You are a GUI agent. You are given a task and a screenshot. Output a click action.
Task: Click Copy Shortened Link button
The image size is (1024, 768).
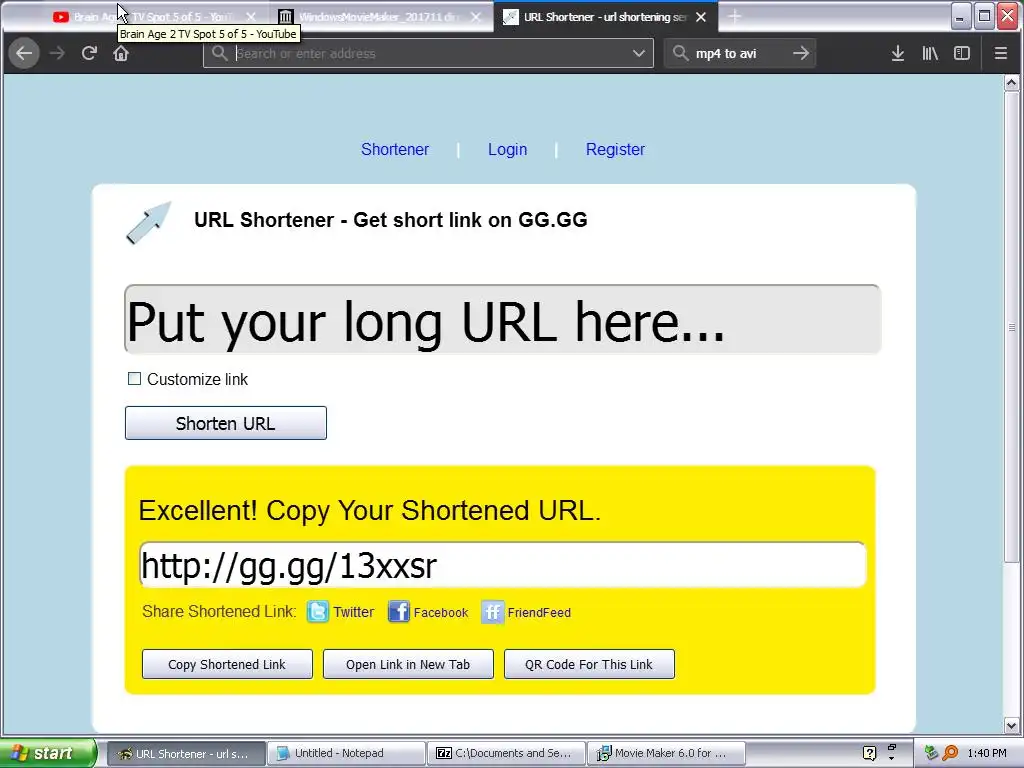pyautogui.click(x=227, y=664)
